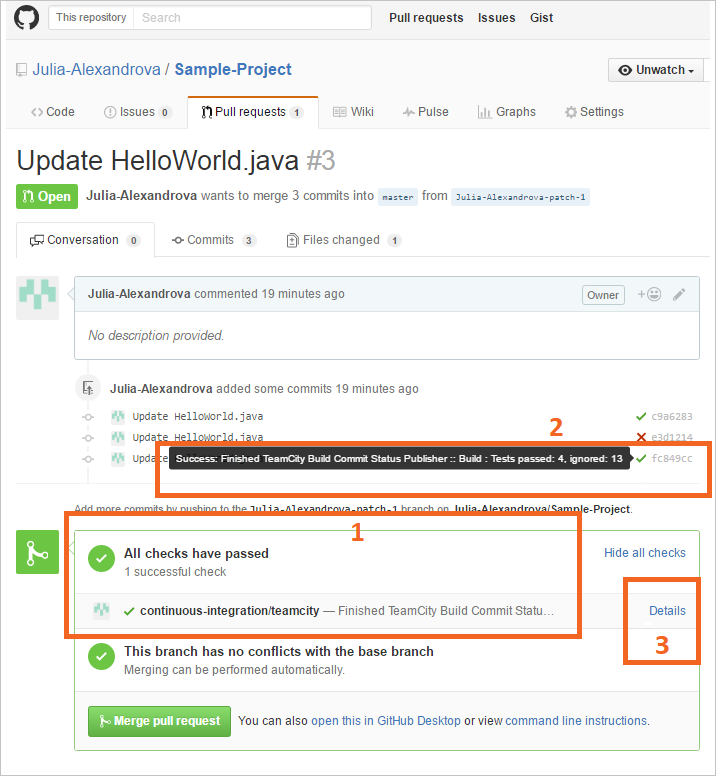Click Julia-Alexandrova in 'added some commits' line

coord(161,389)
